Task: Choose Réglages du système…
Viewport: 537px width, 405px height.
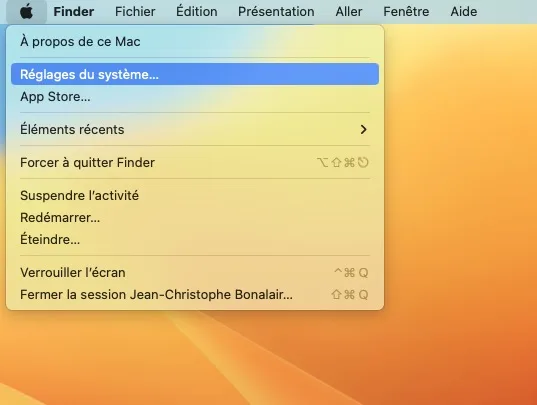Action: [x=195, y=74]
